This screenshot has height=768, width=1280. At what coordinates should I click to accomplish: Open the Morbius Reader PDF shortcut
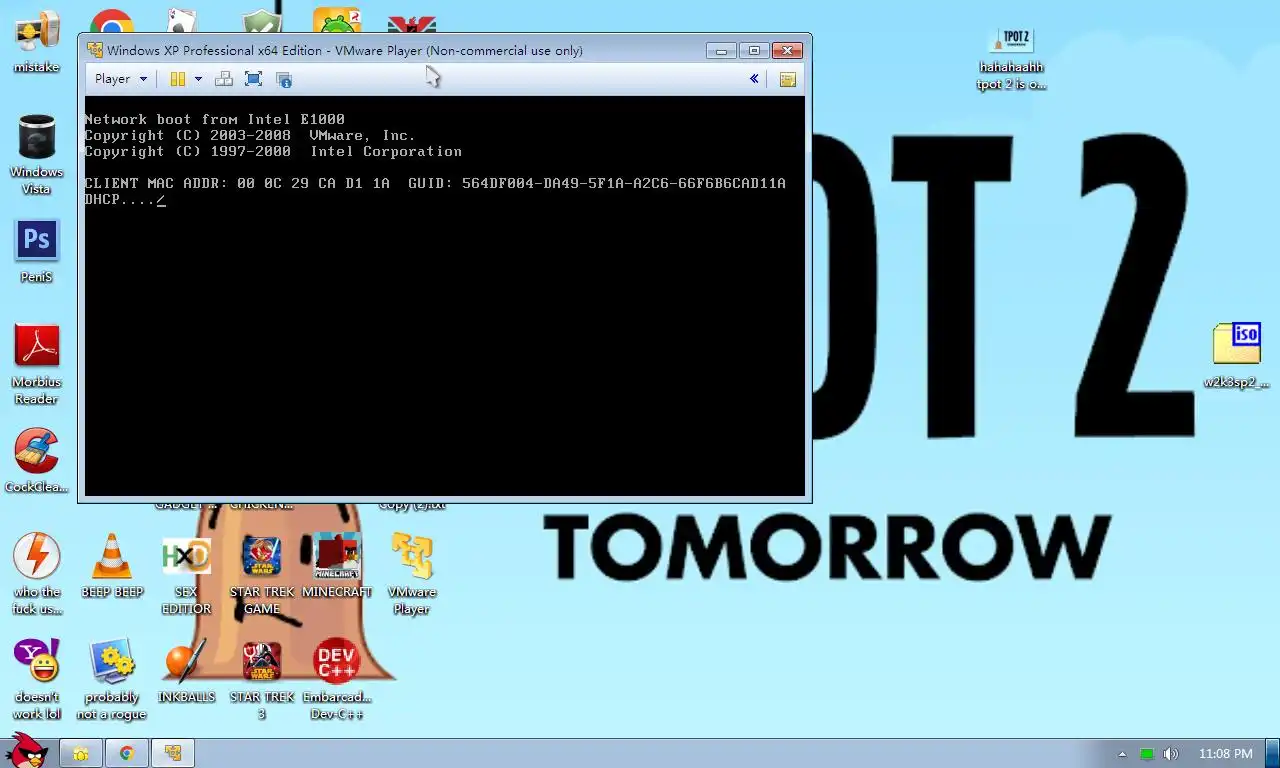click(37, 364)
